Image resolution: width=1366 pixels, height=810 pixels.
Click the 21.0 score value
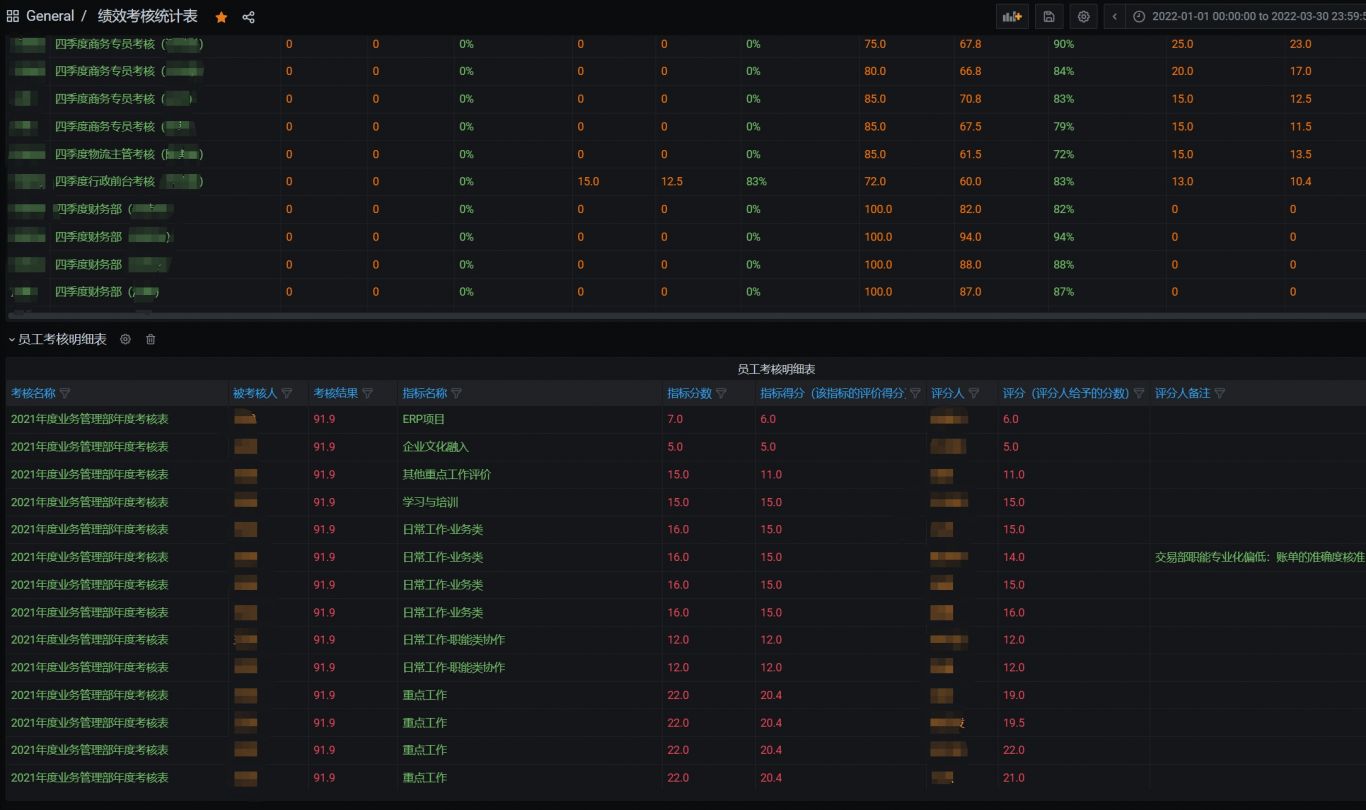pos(1013,777)
